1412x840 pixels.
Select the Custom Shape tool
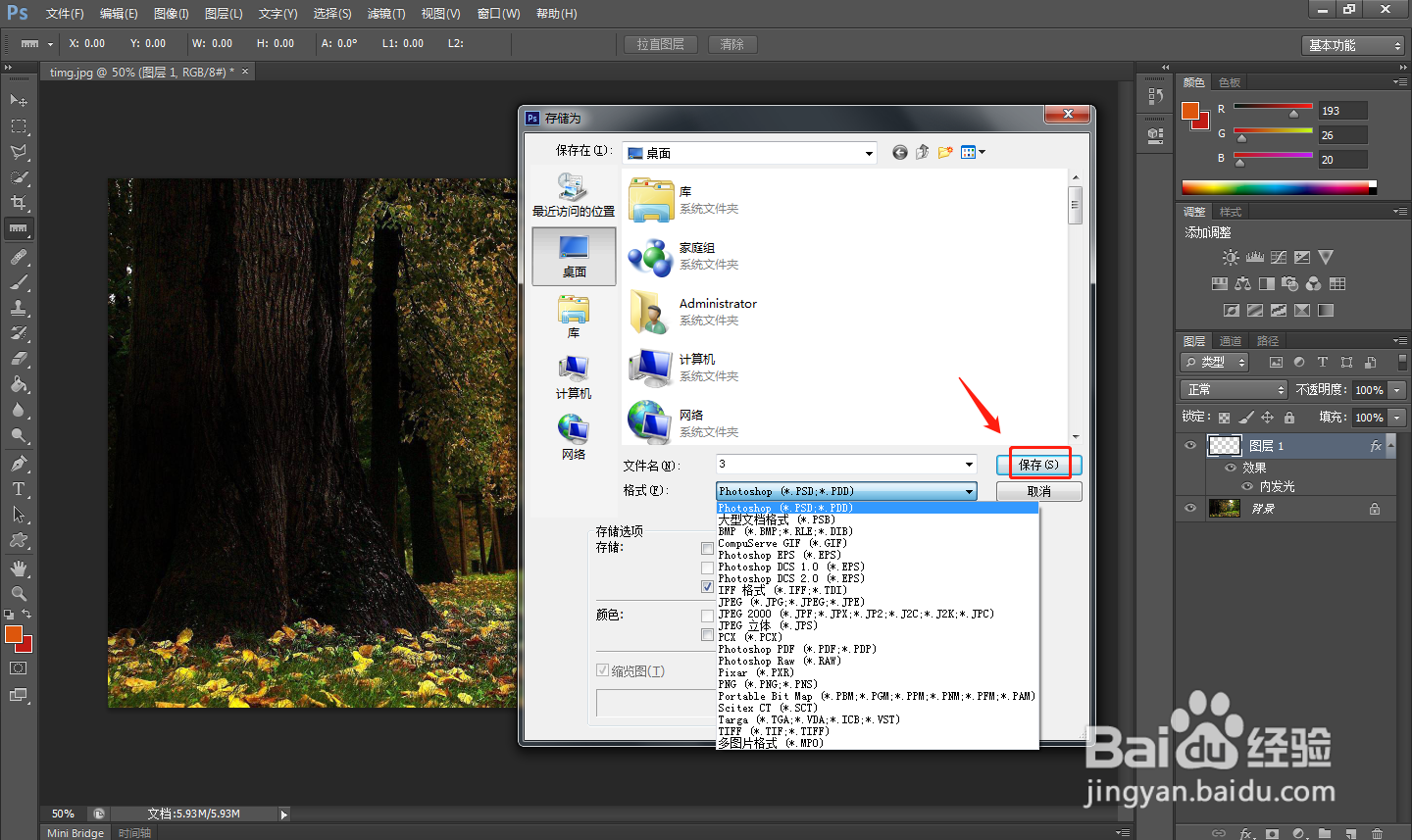19,540
